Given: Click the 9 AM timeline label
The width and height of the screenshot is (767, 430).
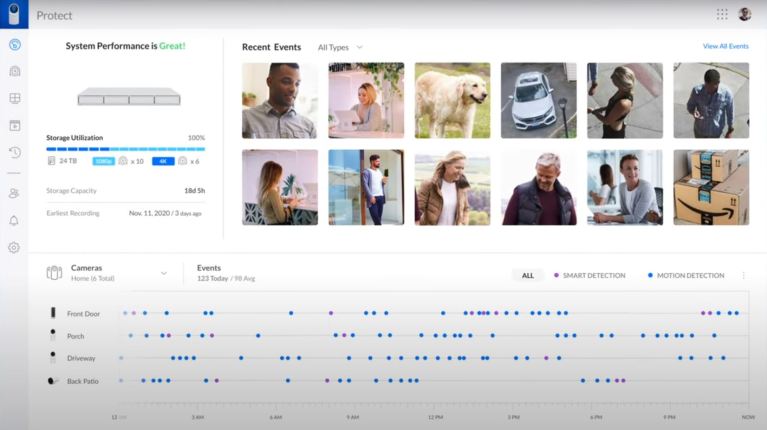Looking at the screenshot, I should [353, 417].
